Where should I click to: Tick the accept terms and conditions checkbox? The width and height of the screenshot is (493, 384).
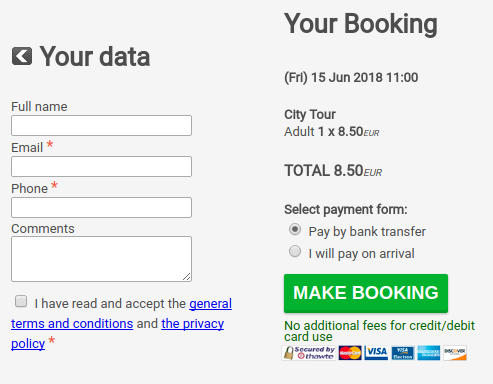[21, 301]
